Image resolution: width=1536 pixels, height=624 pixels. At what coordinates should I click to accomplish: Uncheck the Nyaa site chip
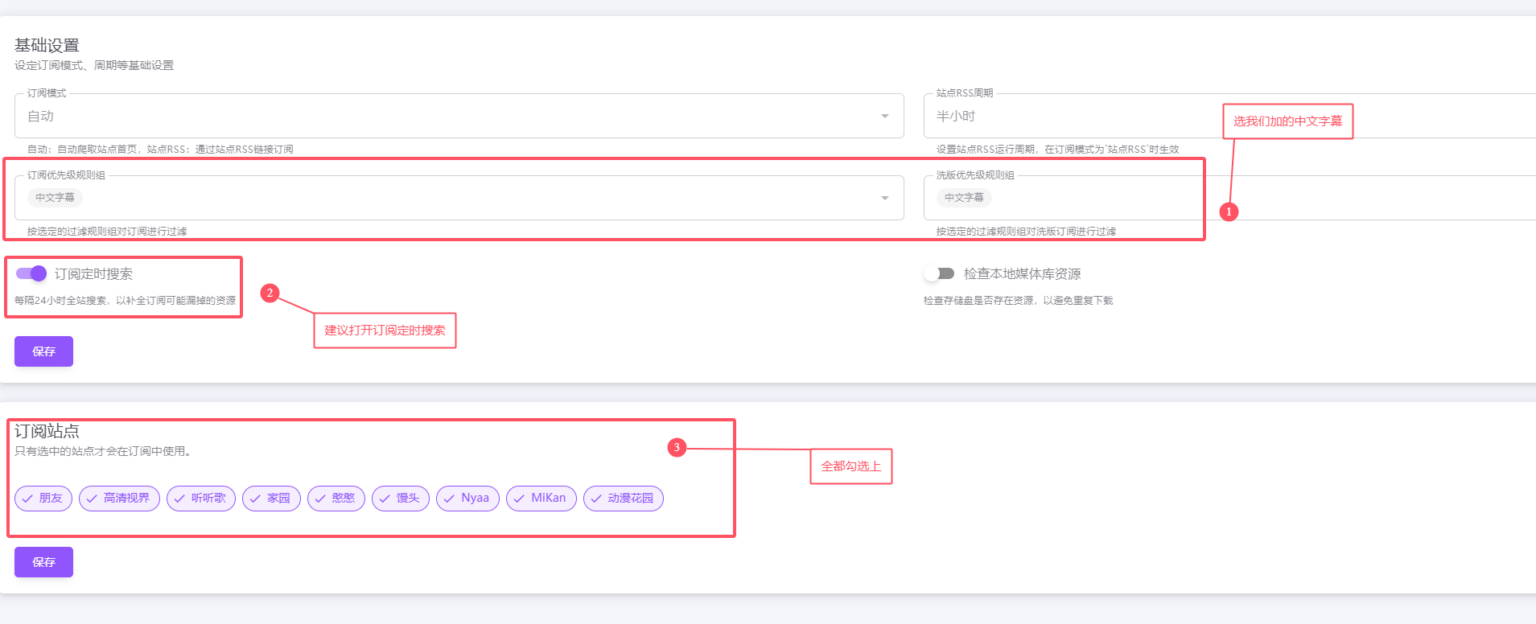467,498
